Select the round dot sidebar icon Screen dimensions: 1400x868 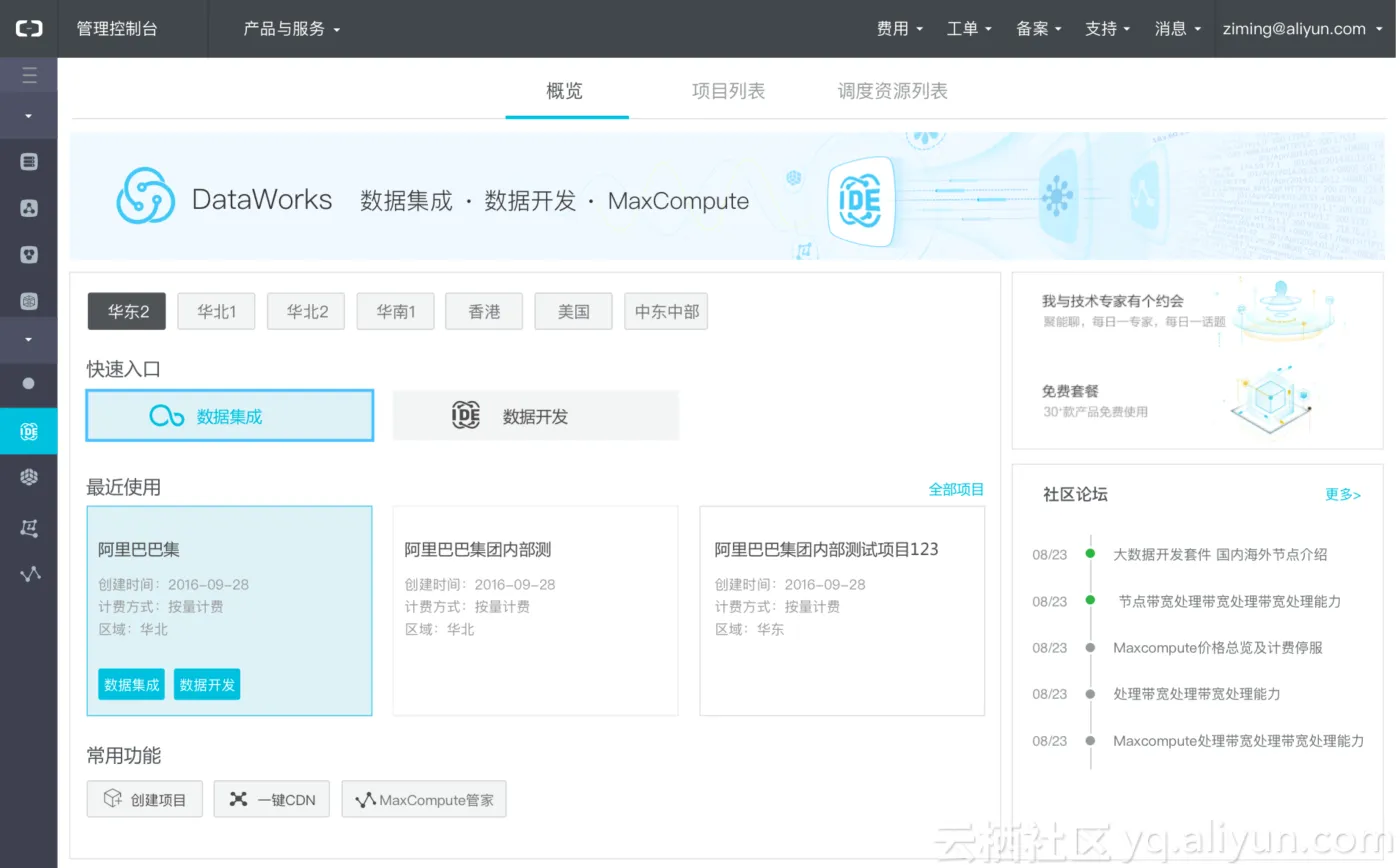pyautogui.click(x=28, y=384)
